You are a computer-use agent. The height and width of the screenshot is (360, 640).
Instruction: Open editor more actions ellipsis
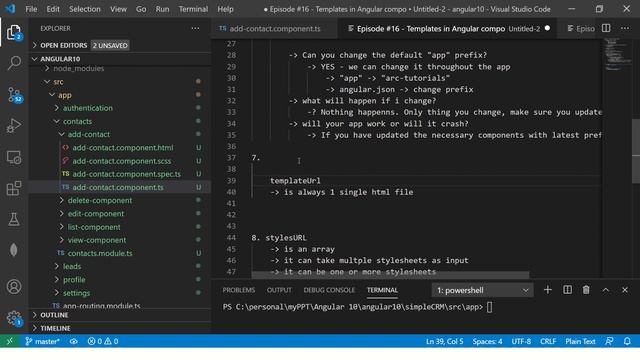(x=625, y=28)
